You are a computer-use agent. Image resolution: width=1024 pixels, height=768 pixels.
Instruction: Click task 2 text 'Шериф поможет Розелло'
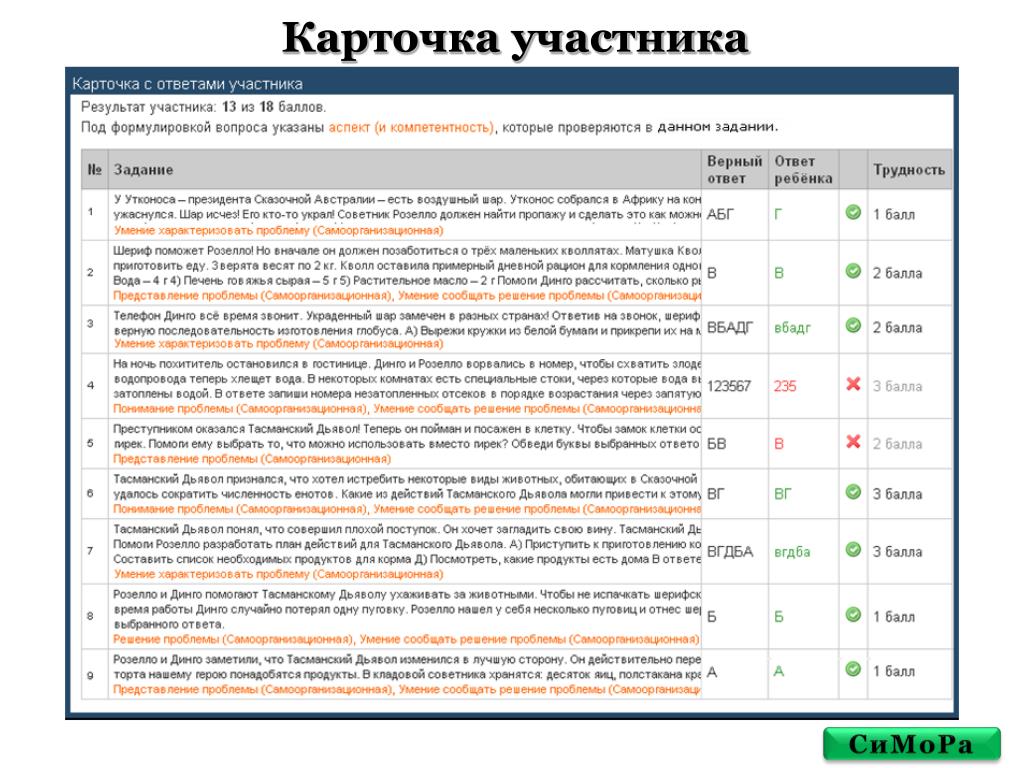point(407,266)
